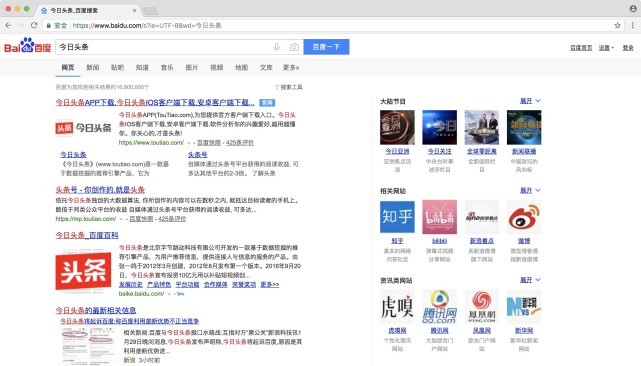
Task: Click 登录 login link
Action: click(628, 48)
